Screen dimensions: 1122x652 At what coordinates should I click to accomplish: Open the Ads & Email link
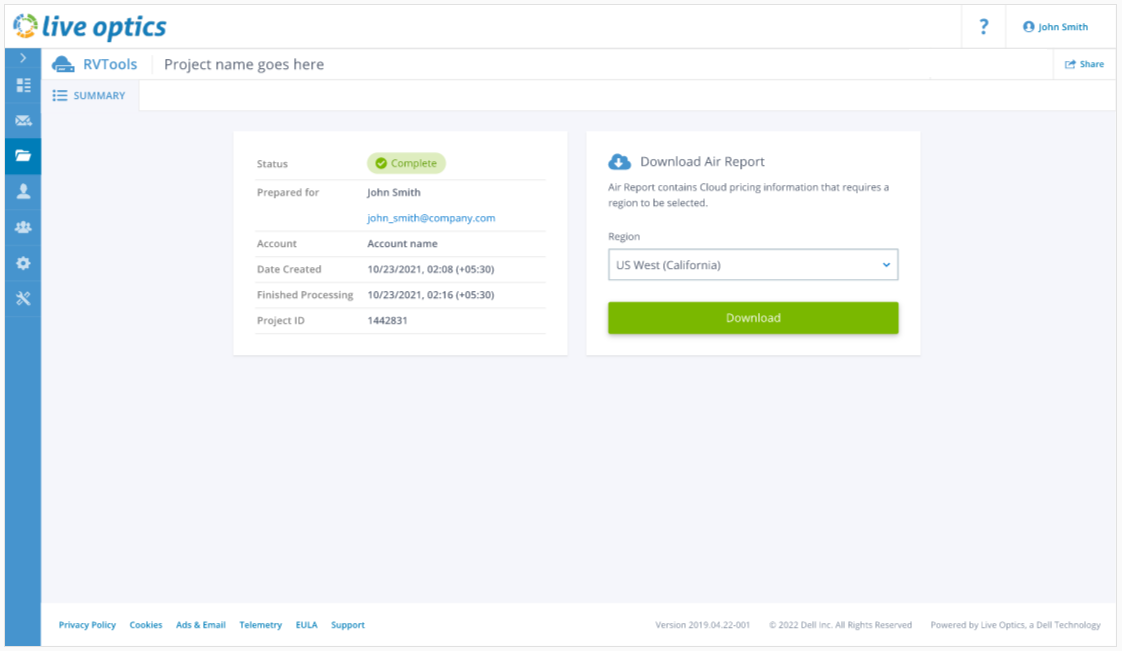[x=200, y=625]
